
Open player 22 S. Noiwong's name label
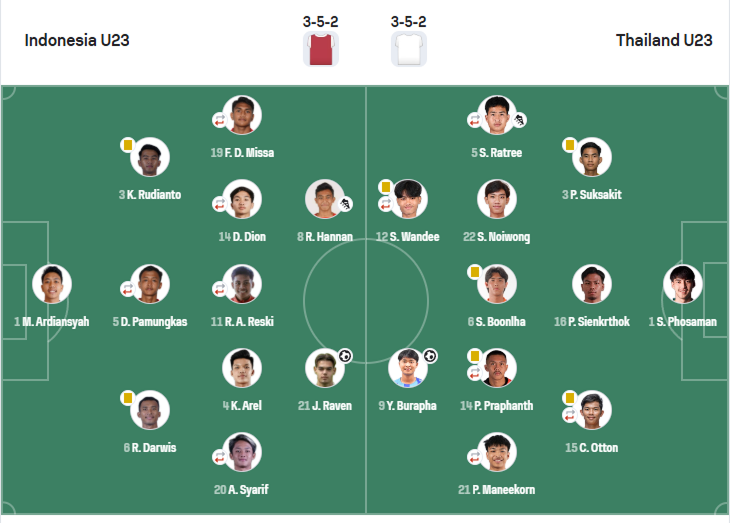pos(496,237)
